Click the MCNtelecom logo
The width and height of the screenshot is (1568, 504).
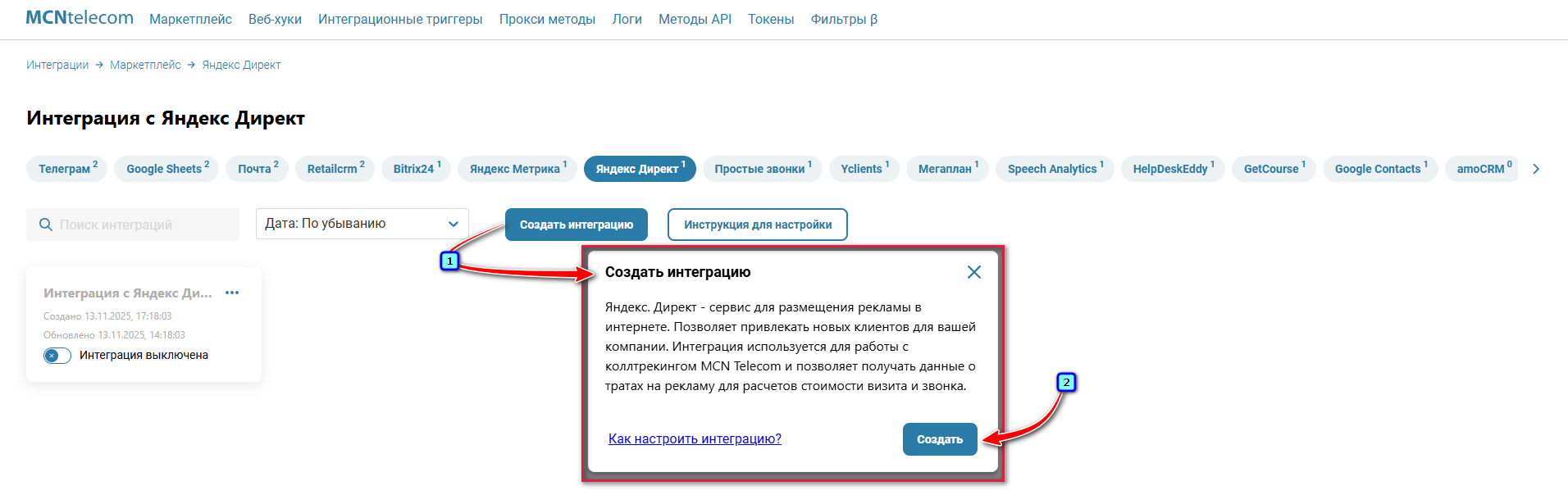(80, 18)
